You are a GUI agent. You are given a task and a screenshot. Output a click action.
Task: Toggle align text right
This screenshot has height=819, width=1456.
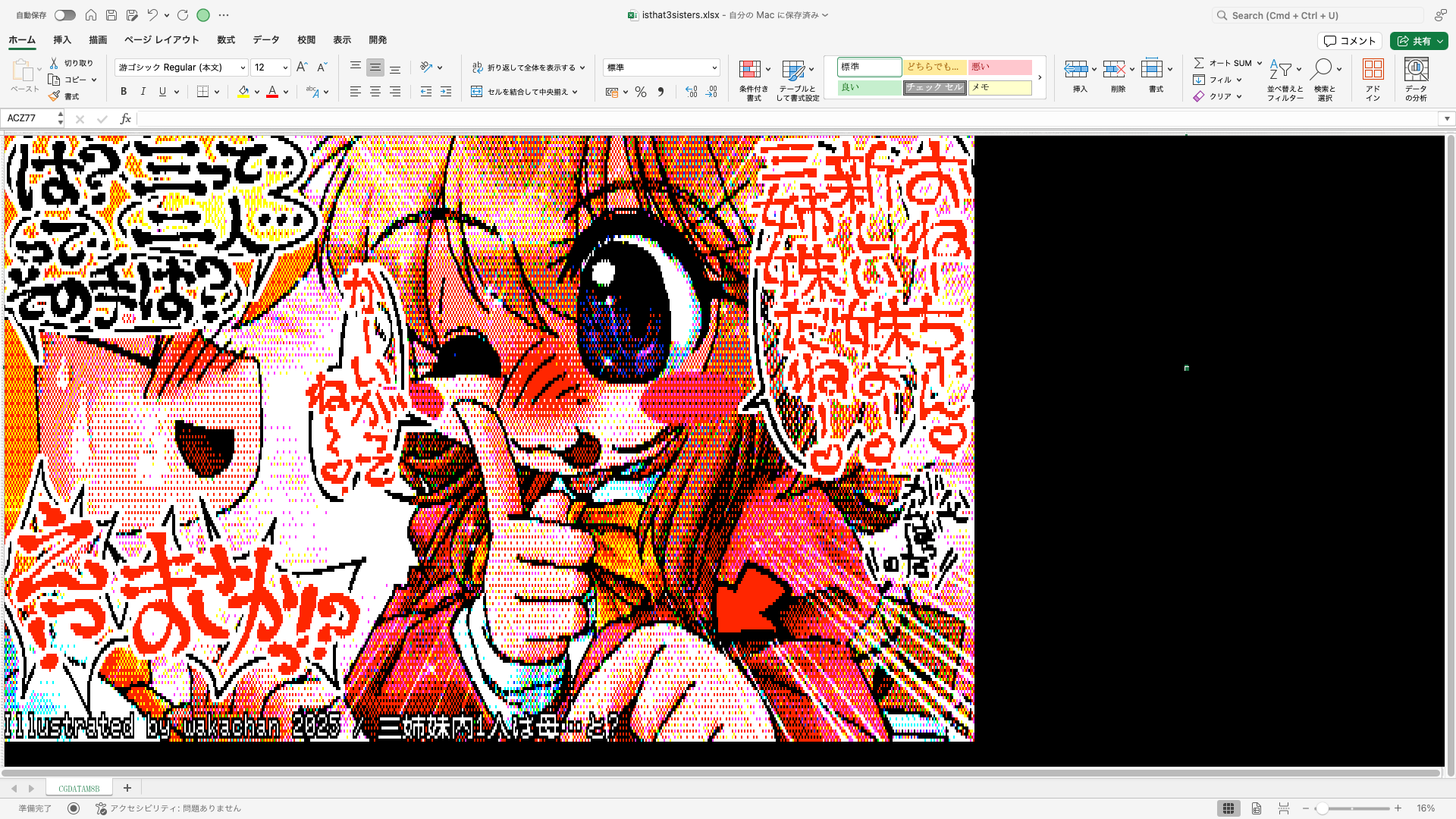coord(395,92)
